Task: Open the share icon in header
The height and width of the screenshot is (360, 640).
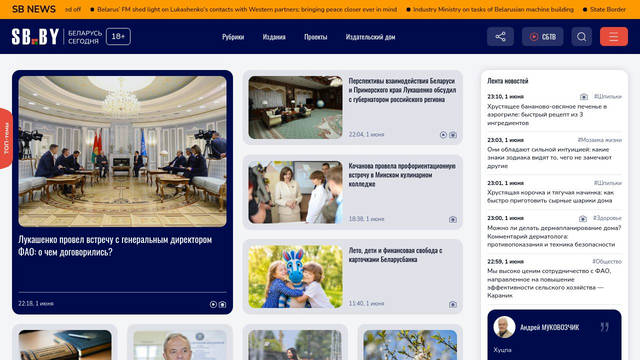Action: (500, 37)
